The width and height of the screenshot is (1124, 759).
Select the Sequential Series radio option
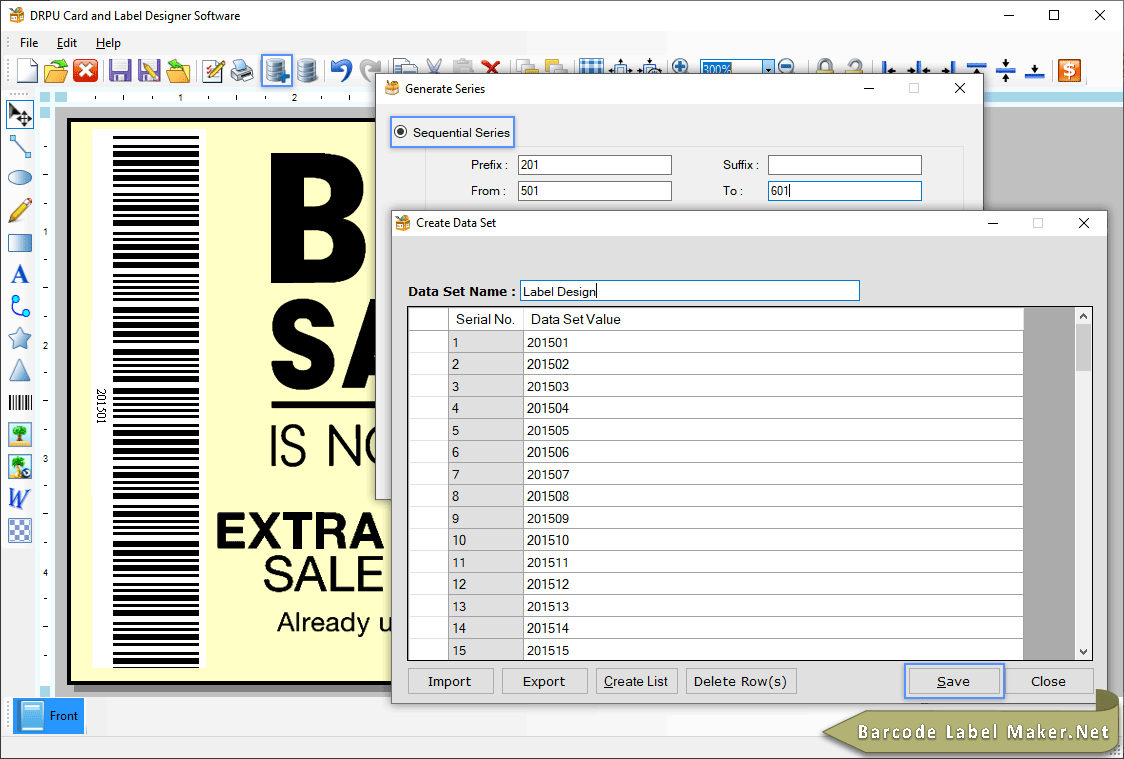coord(401,132)
